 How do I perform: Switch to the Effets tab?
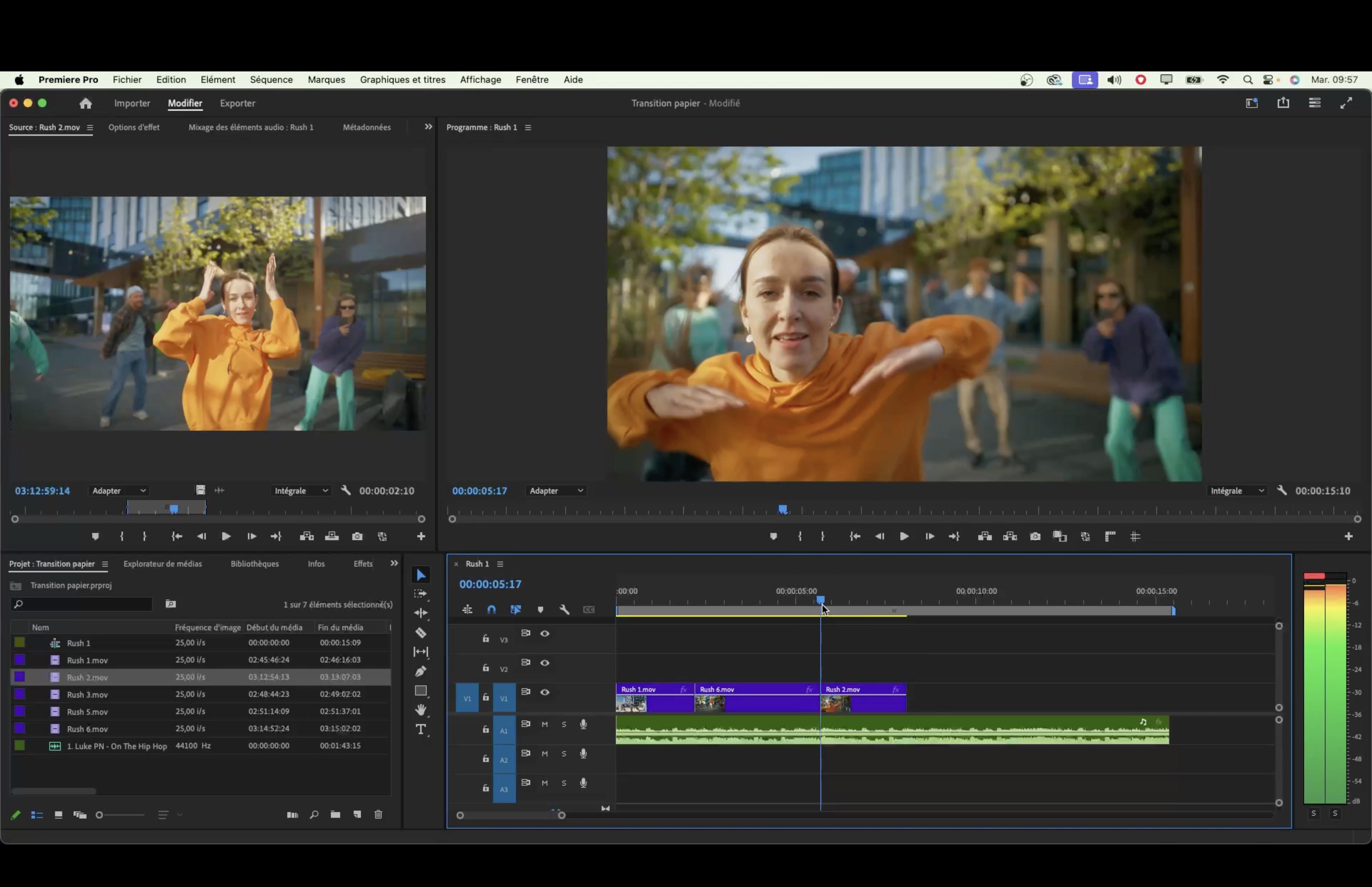[x=363, y=563]
